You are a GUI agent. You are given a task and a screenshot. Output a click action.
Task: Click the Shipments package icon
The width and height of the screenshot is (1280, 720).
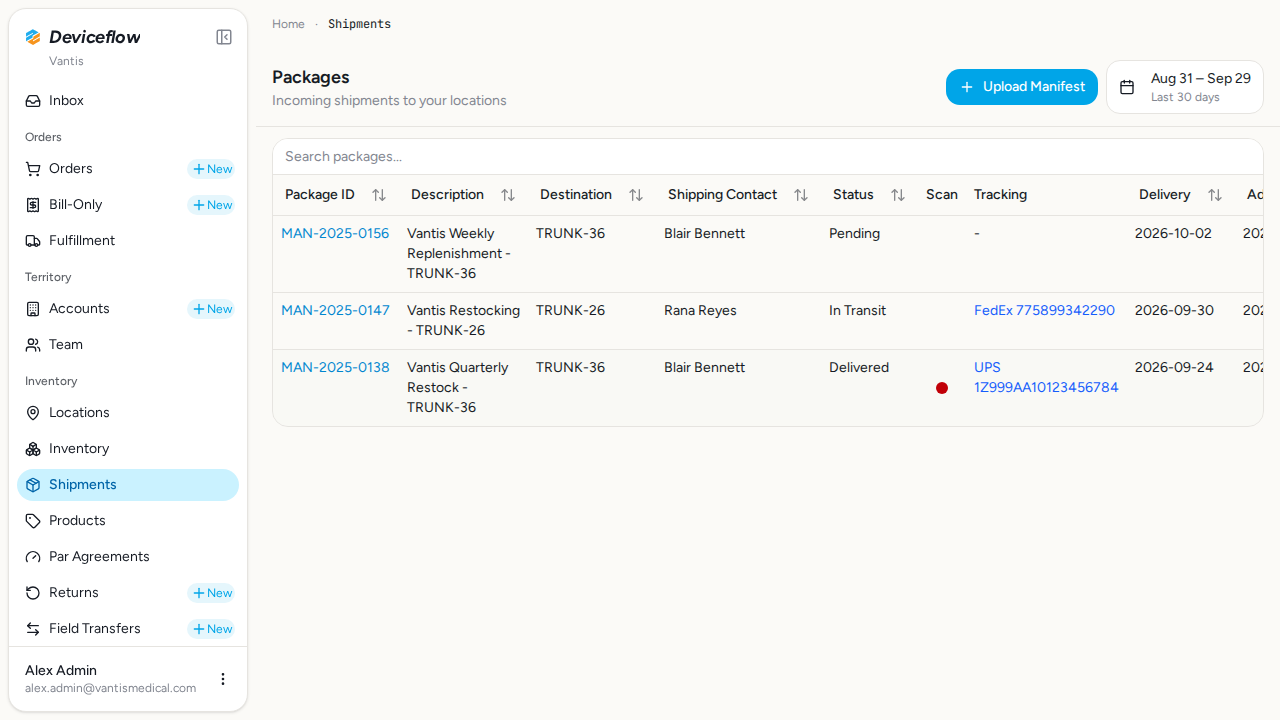[x=33, y=485]
